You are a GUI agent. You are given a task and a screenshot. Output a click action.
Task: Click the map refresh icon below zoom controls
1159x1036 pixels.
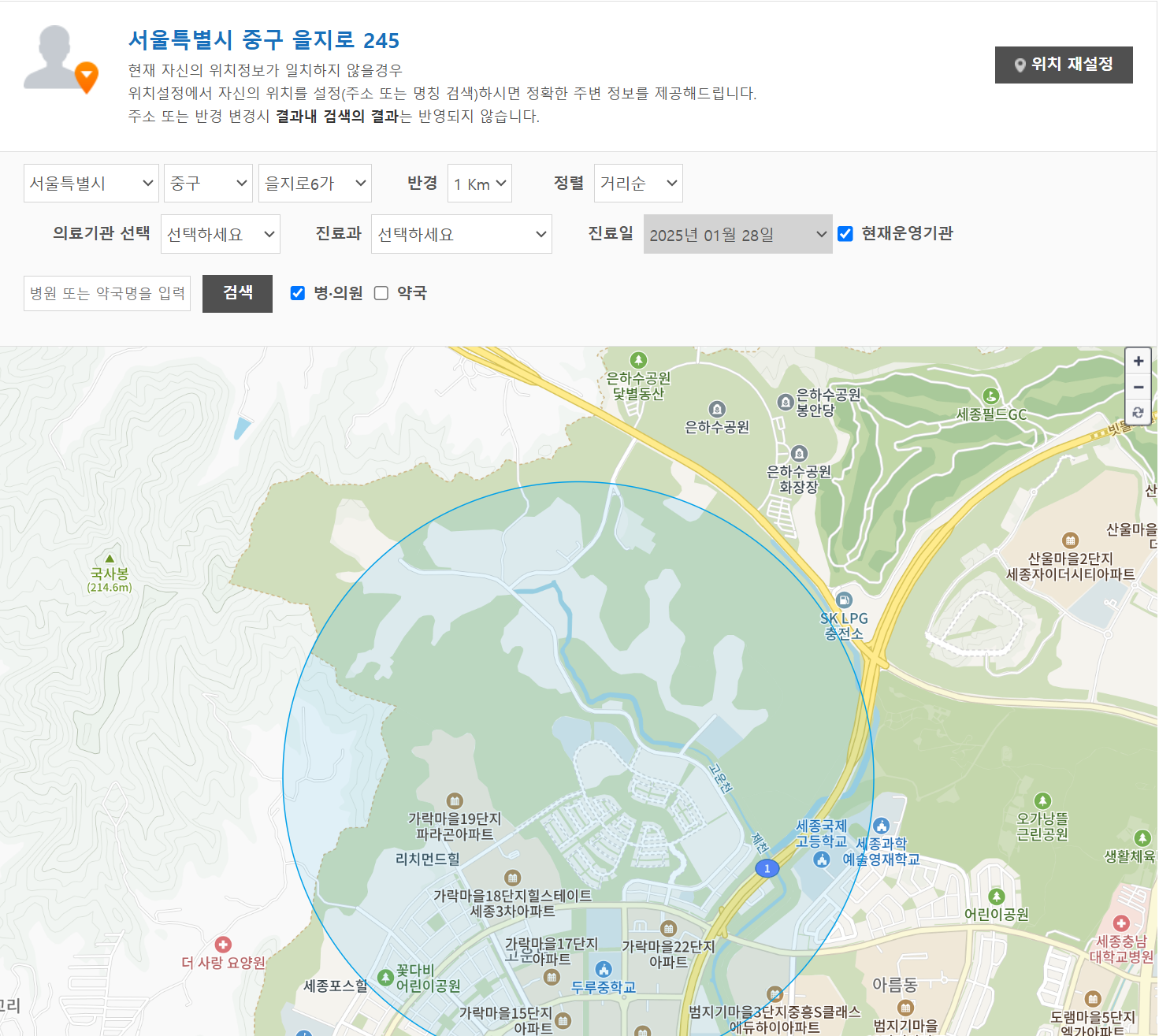pyautogui.click(x=1138, y=413)
